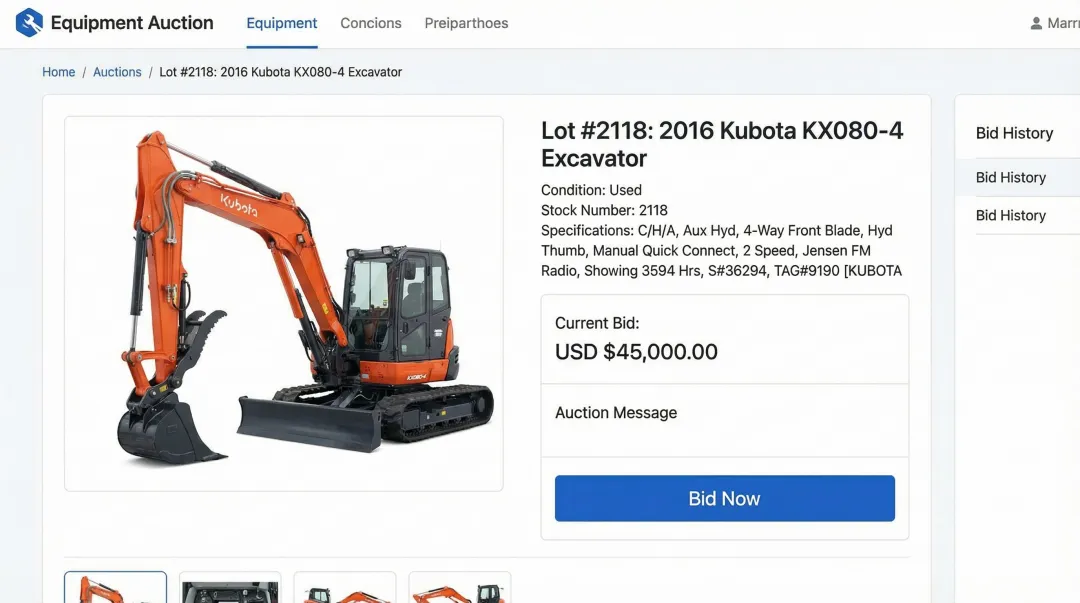Open the Preiparthoes tab
This screenshot has width=1080, height=603.
point(466,23)
